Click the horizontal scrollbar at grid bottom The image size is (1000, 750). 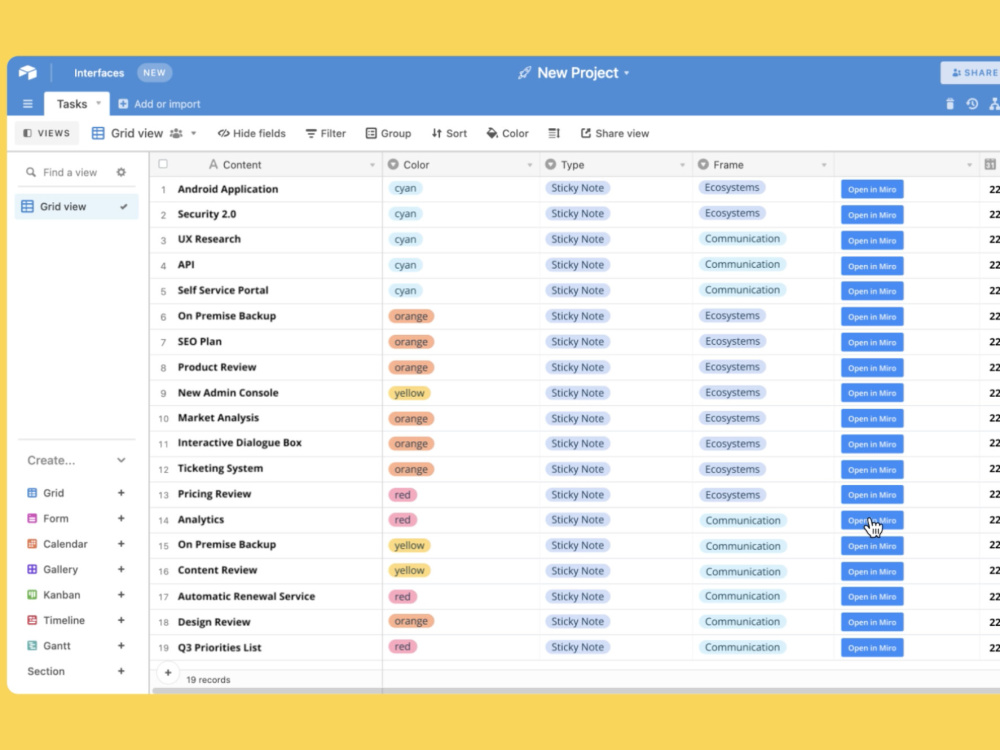pos(574,691)
